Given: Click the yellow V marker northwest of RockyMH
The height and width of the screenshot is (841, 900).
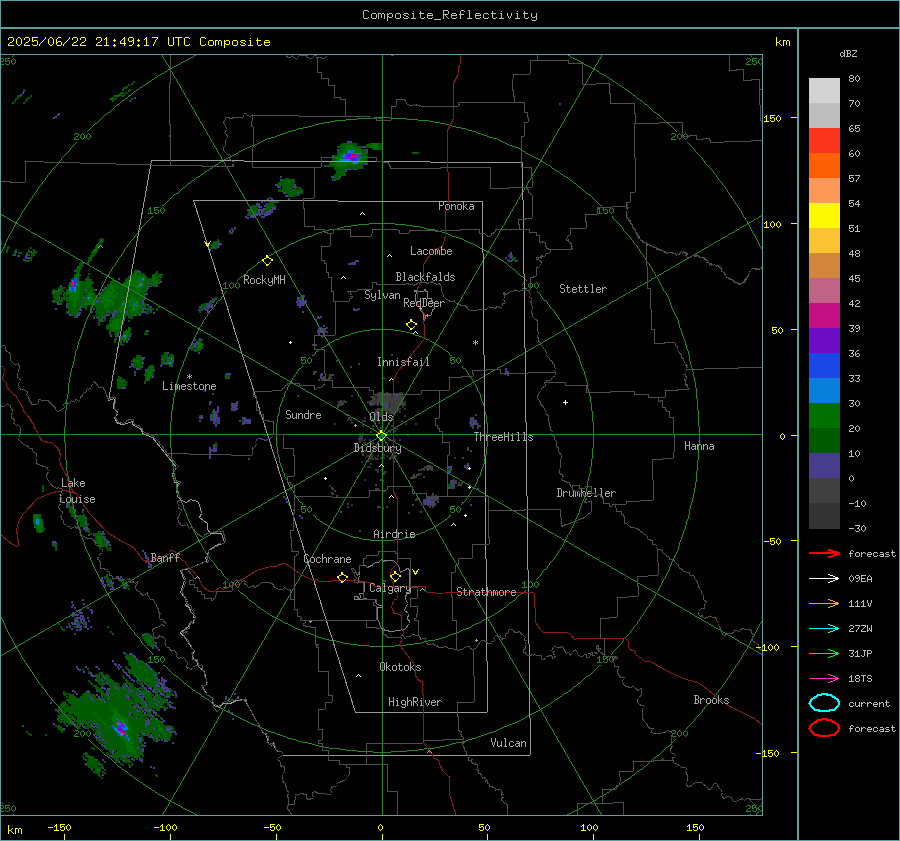Looking at the screenshot, I should tap(207, 244).
